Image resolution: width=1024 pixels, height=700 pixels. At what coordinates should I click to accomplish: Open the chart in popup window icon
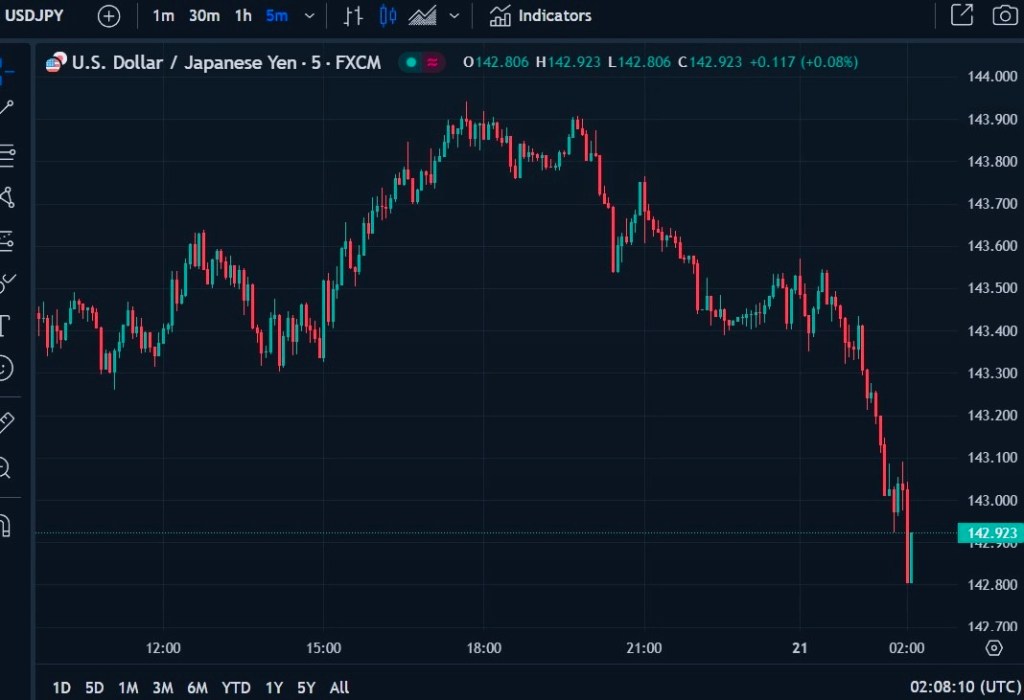[x=961, y=15]
